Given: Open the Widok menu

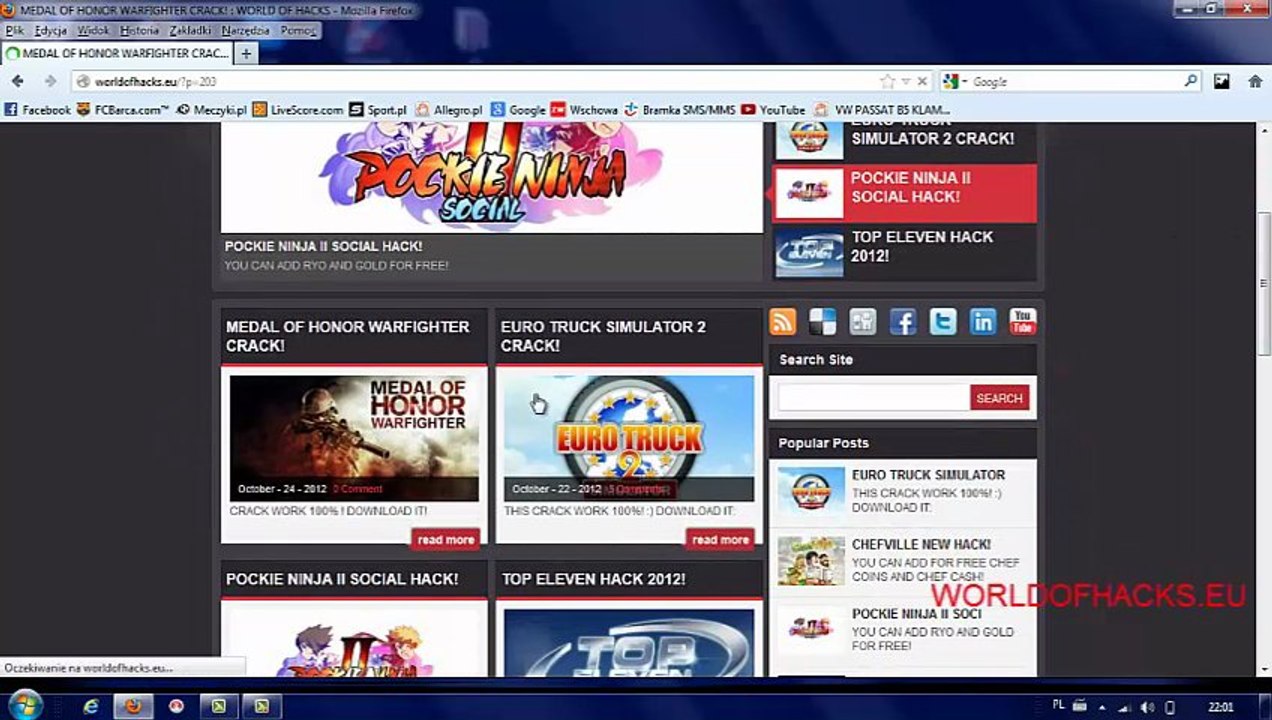Looking at the screenshot, I should [93, 31].
